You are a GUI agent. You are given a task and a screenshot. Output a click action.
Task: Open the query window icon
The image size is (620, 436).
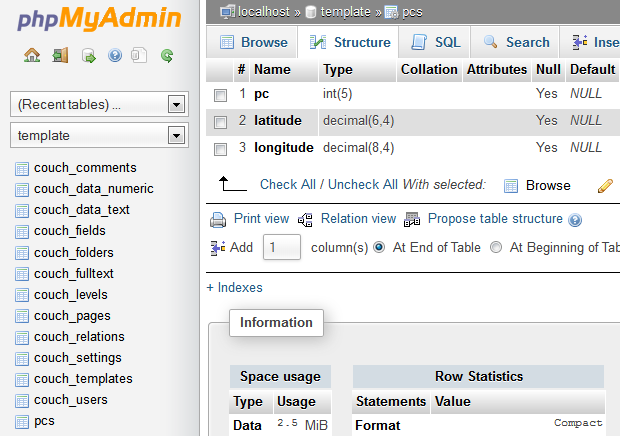click(x=88, y=56)
